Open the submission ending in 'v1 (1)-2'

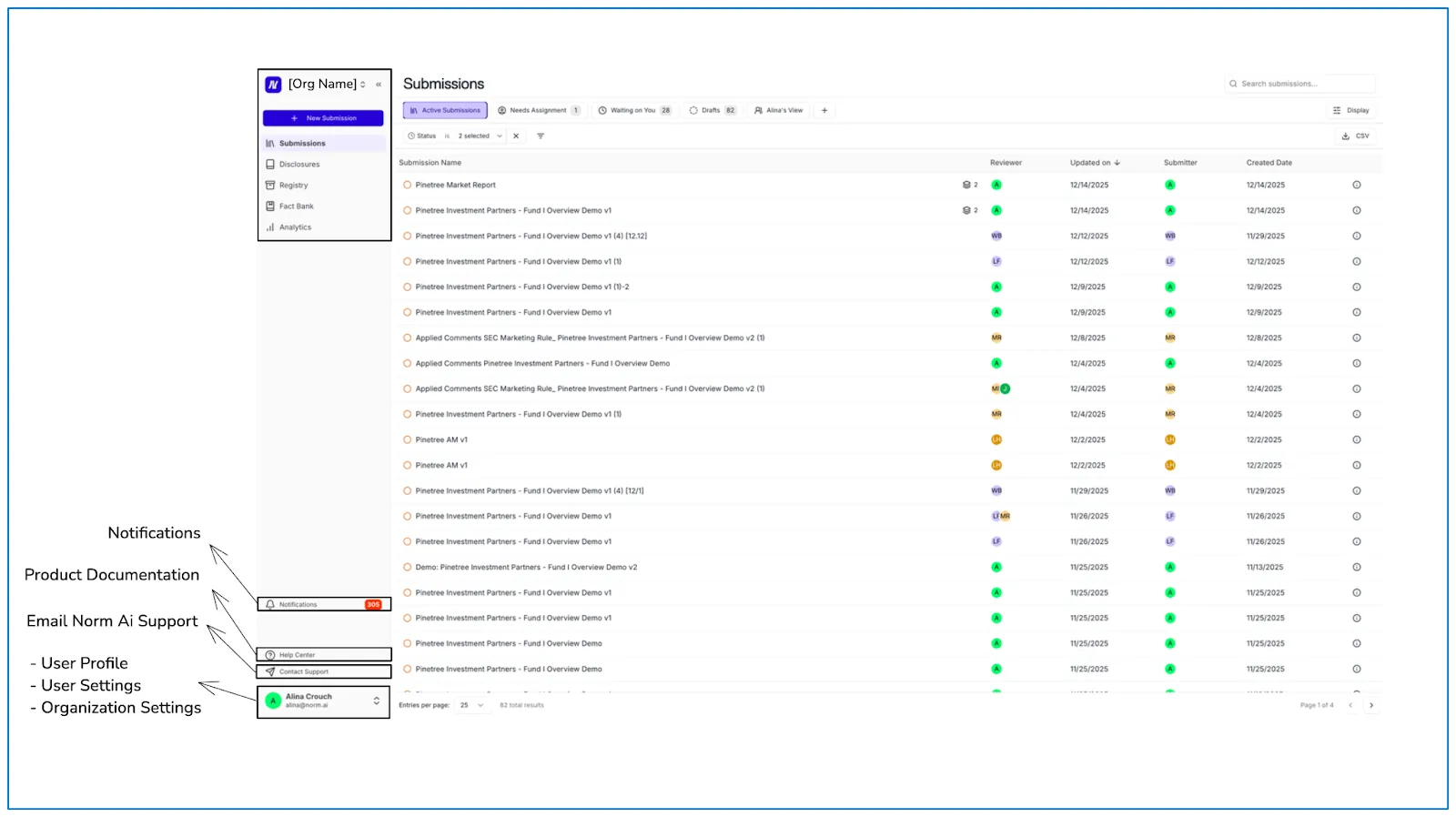pyautogui.click(x=522, y=287)
